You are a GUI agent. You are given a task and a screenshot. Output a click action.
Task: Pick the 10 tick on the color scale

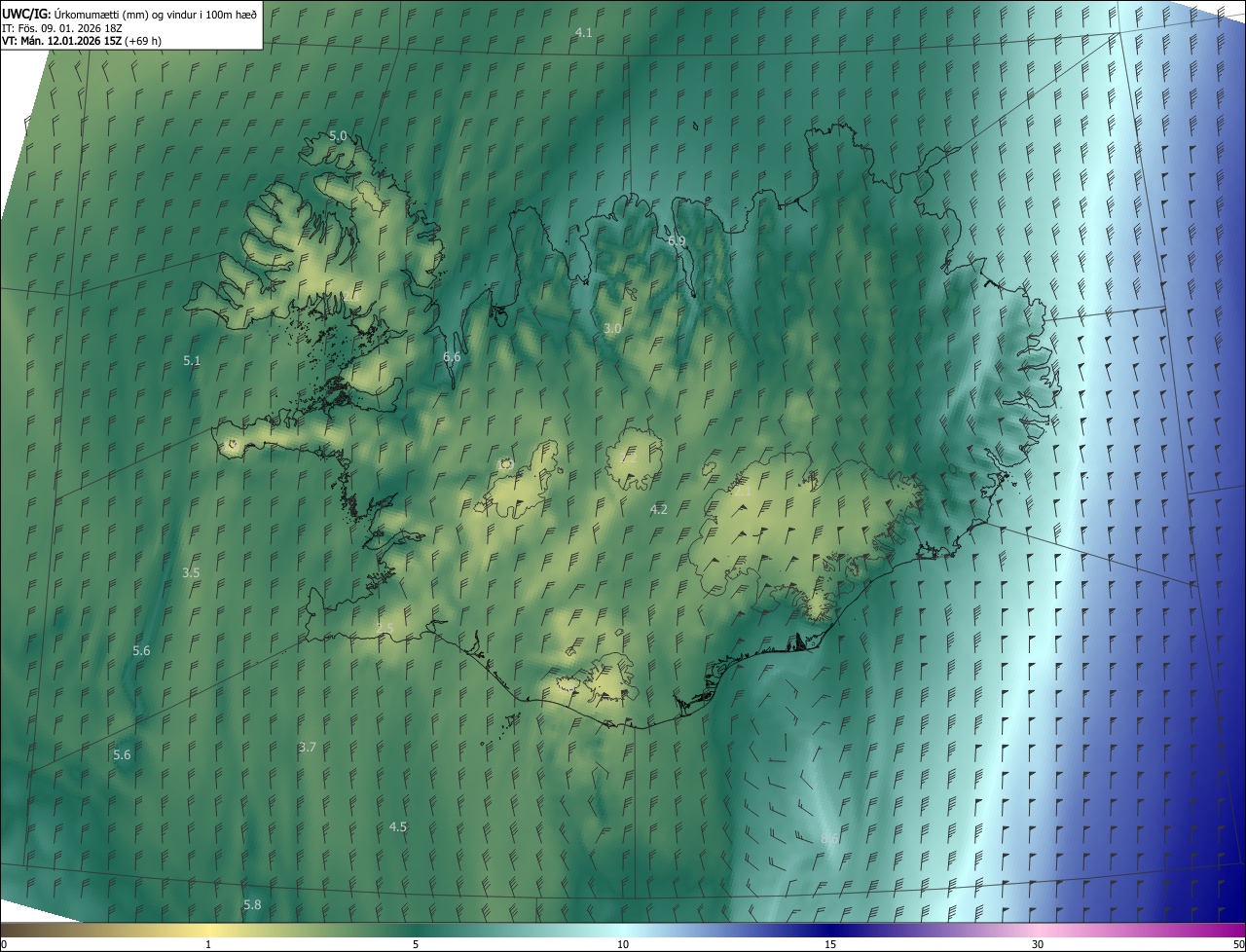point(623,944)
